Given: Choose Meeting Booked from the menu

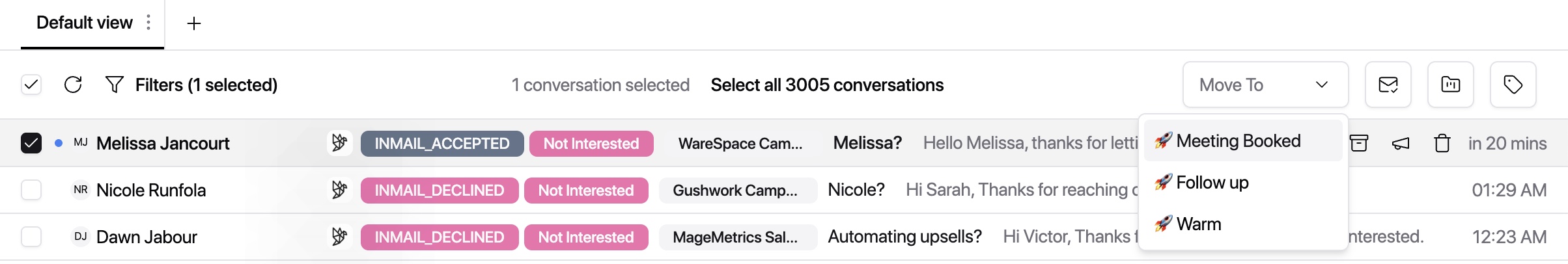Looking at the screenshot, I should (1237, 141).
